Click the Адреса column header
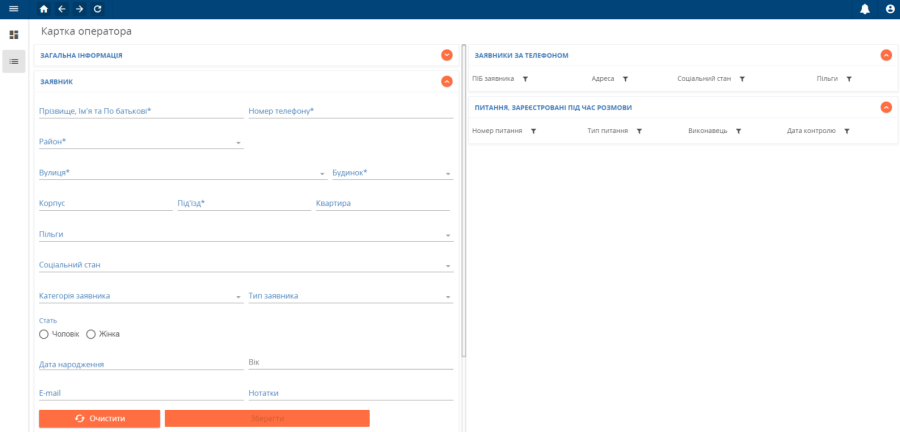Image resolution: width=900 pixels, height=432 pixels. click(x=603, y=79)
